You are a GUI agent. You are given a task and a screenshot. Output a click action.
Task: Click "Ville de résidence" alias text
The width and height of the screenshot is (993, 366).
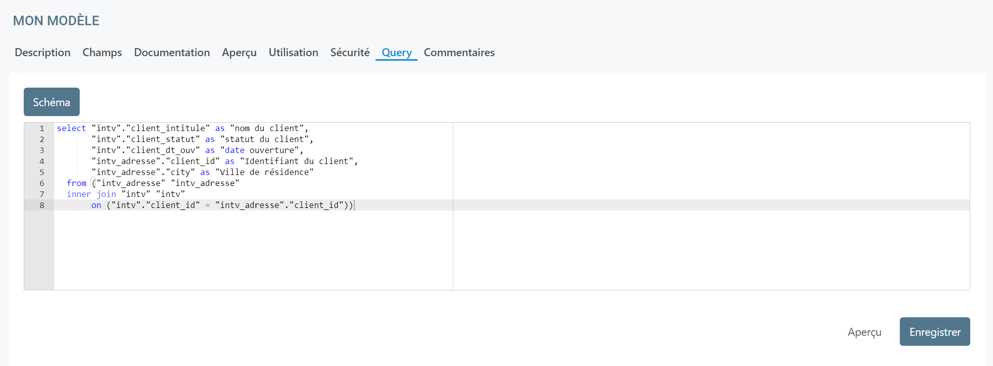266,172
